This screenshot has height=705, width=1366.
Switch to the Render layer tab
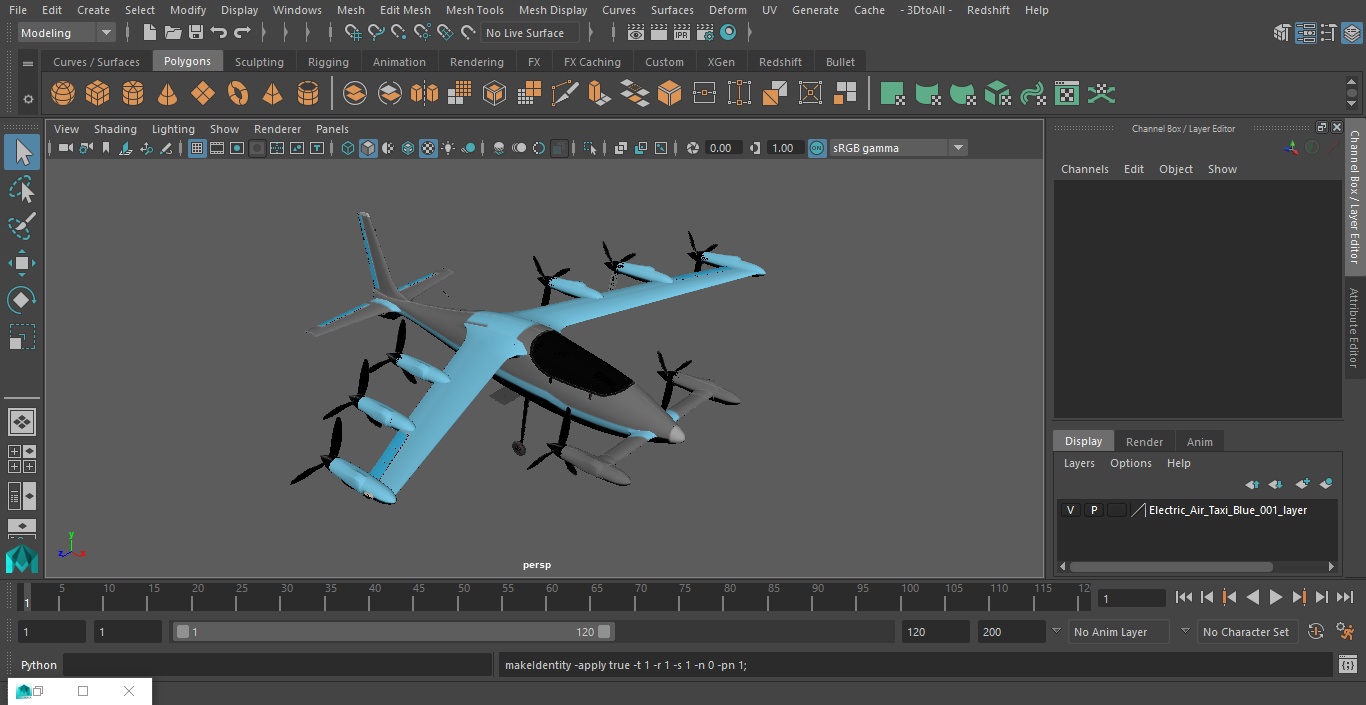coord(1144,441)
